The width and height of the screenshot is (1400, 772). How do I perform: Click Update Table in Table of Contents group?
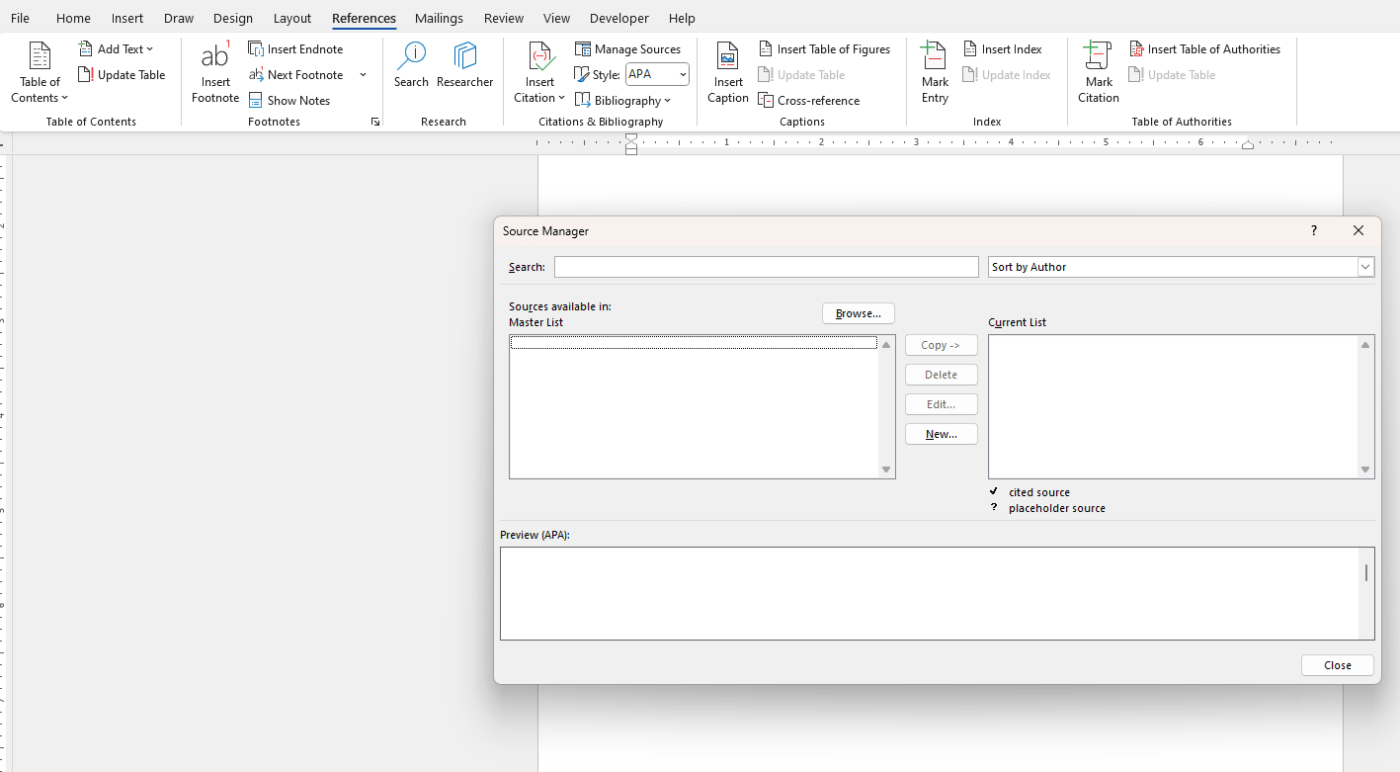pyautogui.click(x=122, y=75)
